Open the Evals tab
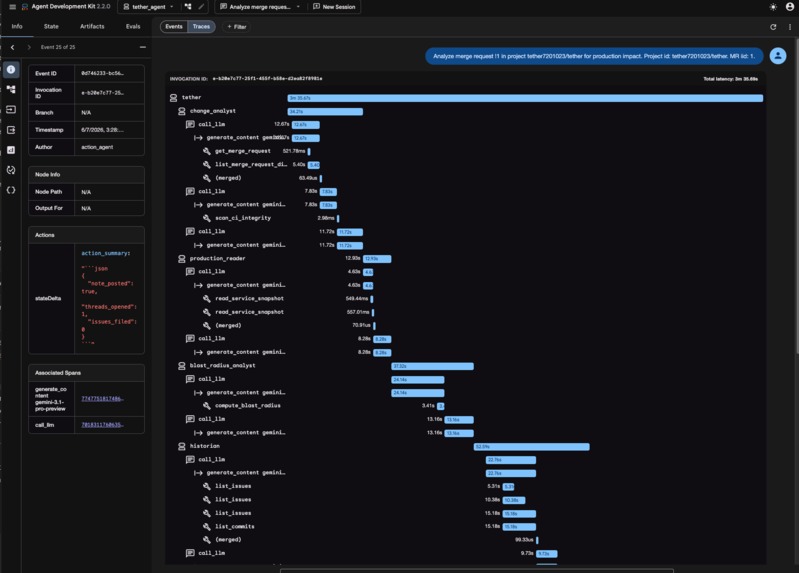The width and height of the screenshot is (799, 573). pyautogui.click(x=133, y=27)
